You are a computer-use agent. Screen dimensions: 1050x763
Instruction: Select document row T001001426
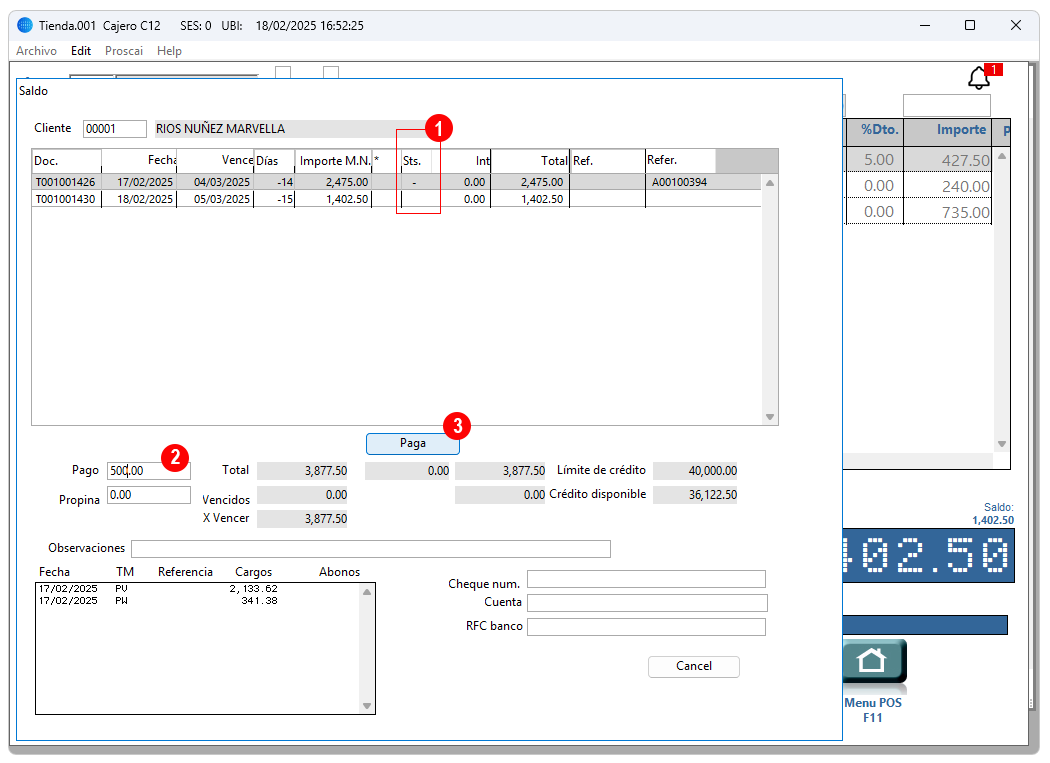pos(396,182)
